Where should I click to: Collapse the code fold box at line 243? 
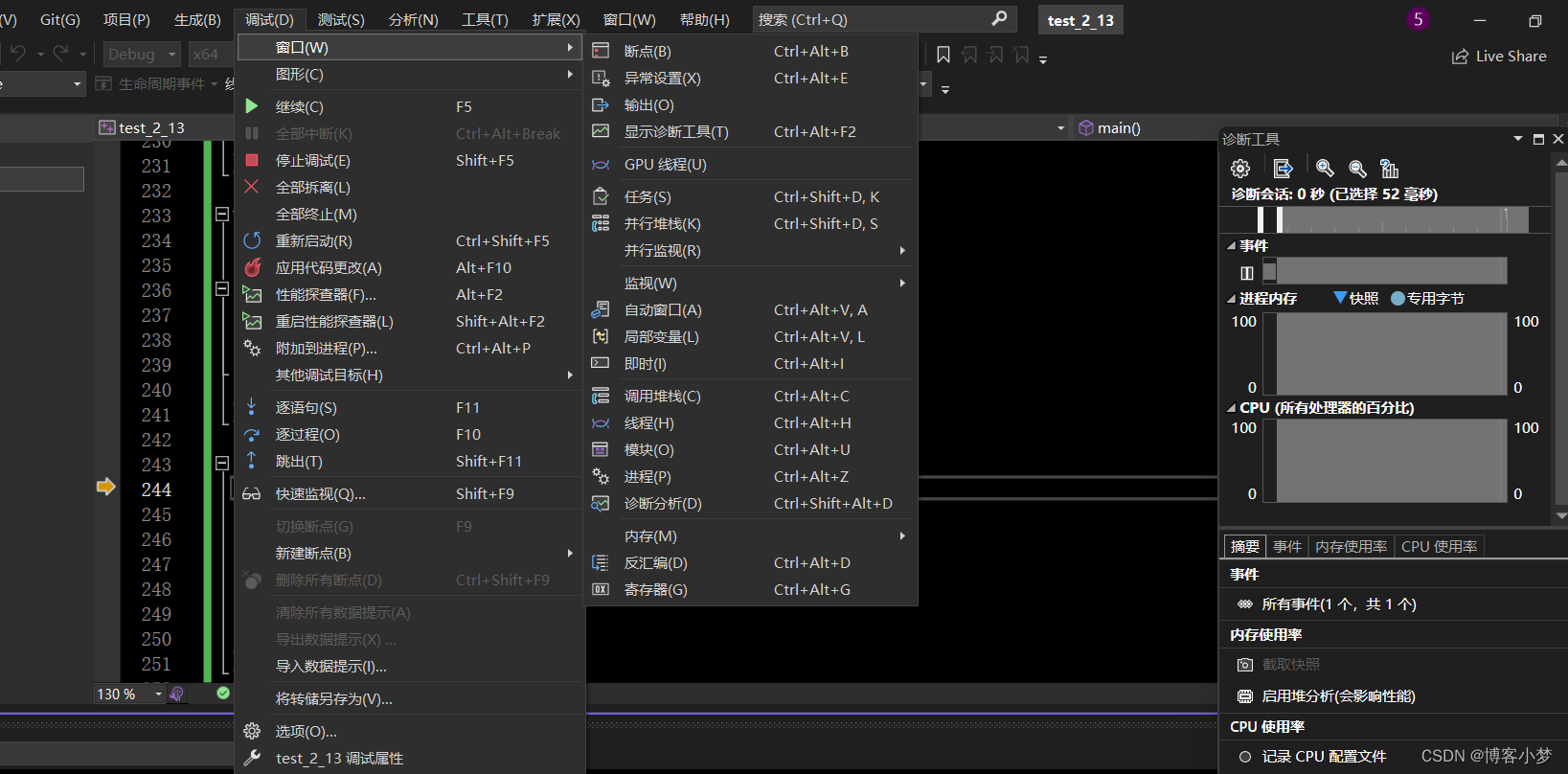[222, 463]
